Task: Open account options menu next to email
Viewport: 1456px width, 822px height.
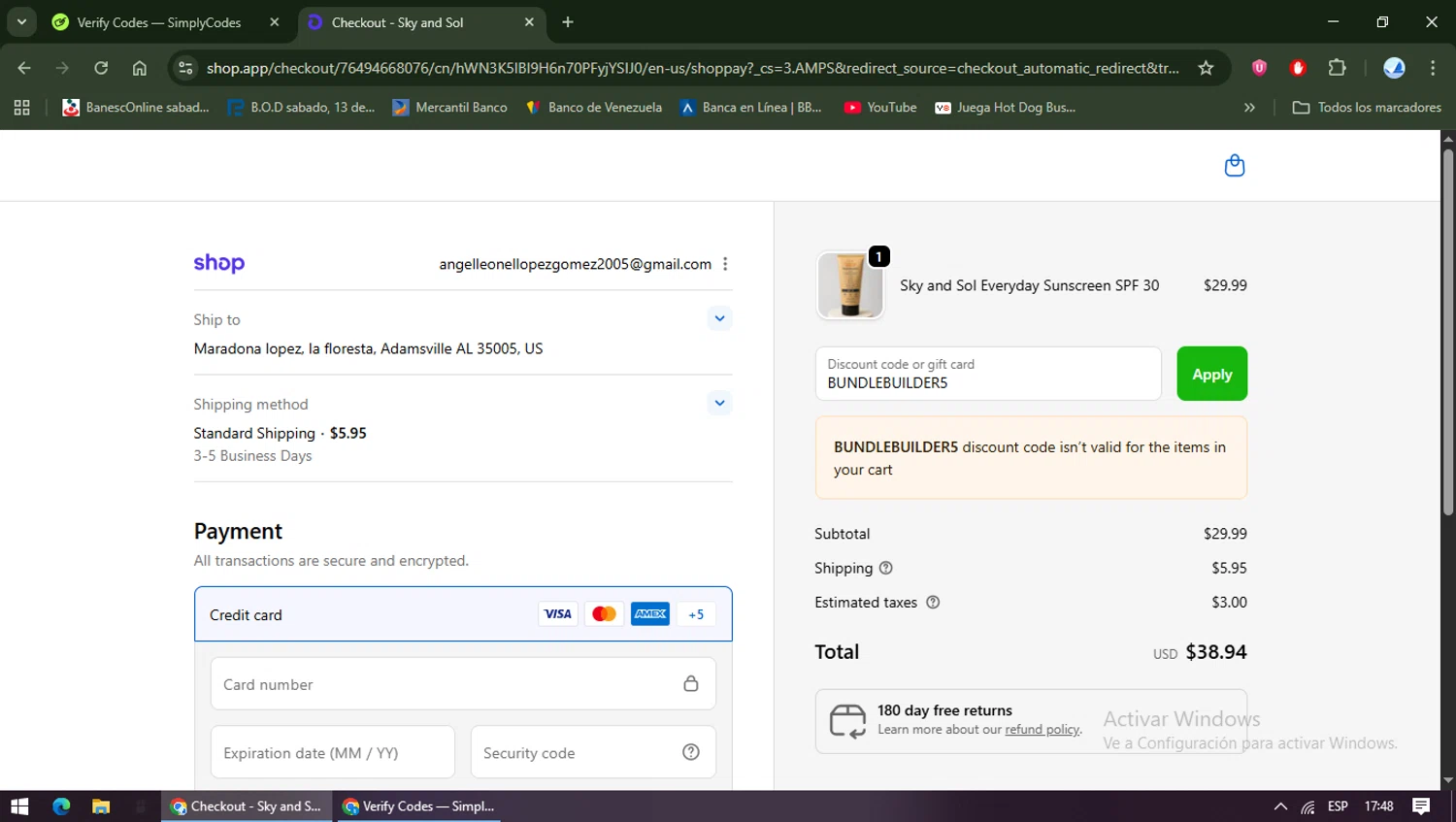Action: [725, 264]
